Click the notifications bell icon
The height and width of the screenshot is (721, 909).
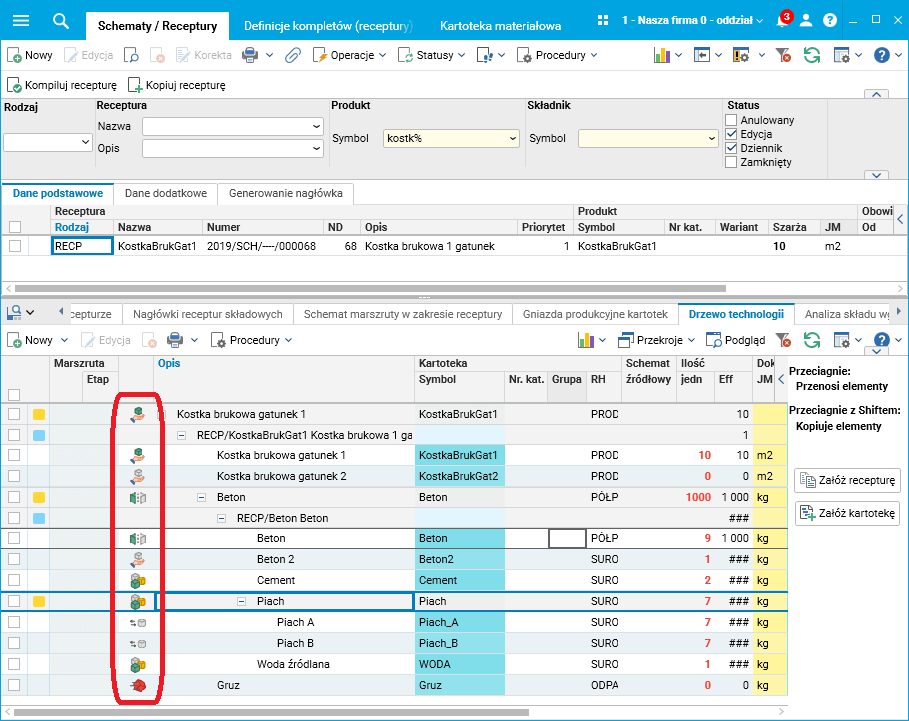point(782,20)
